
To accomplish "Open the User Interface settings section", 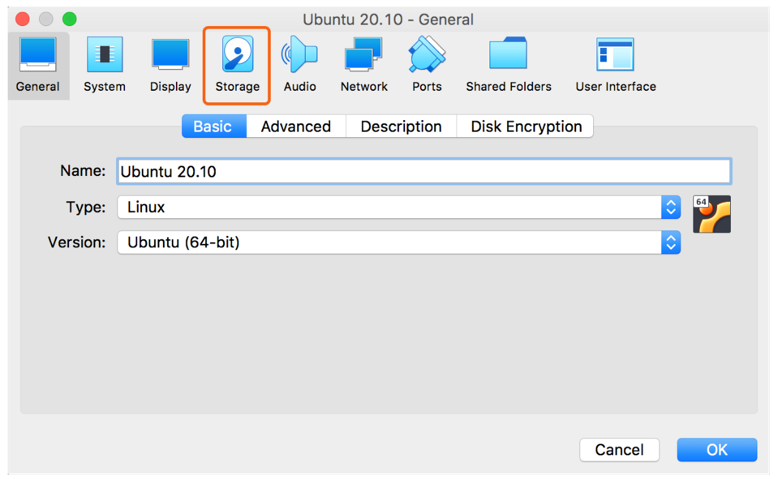I will click(x=615, y=65).
